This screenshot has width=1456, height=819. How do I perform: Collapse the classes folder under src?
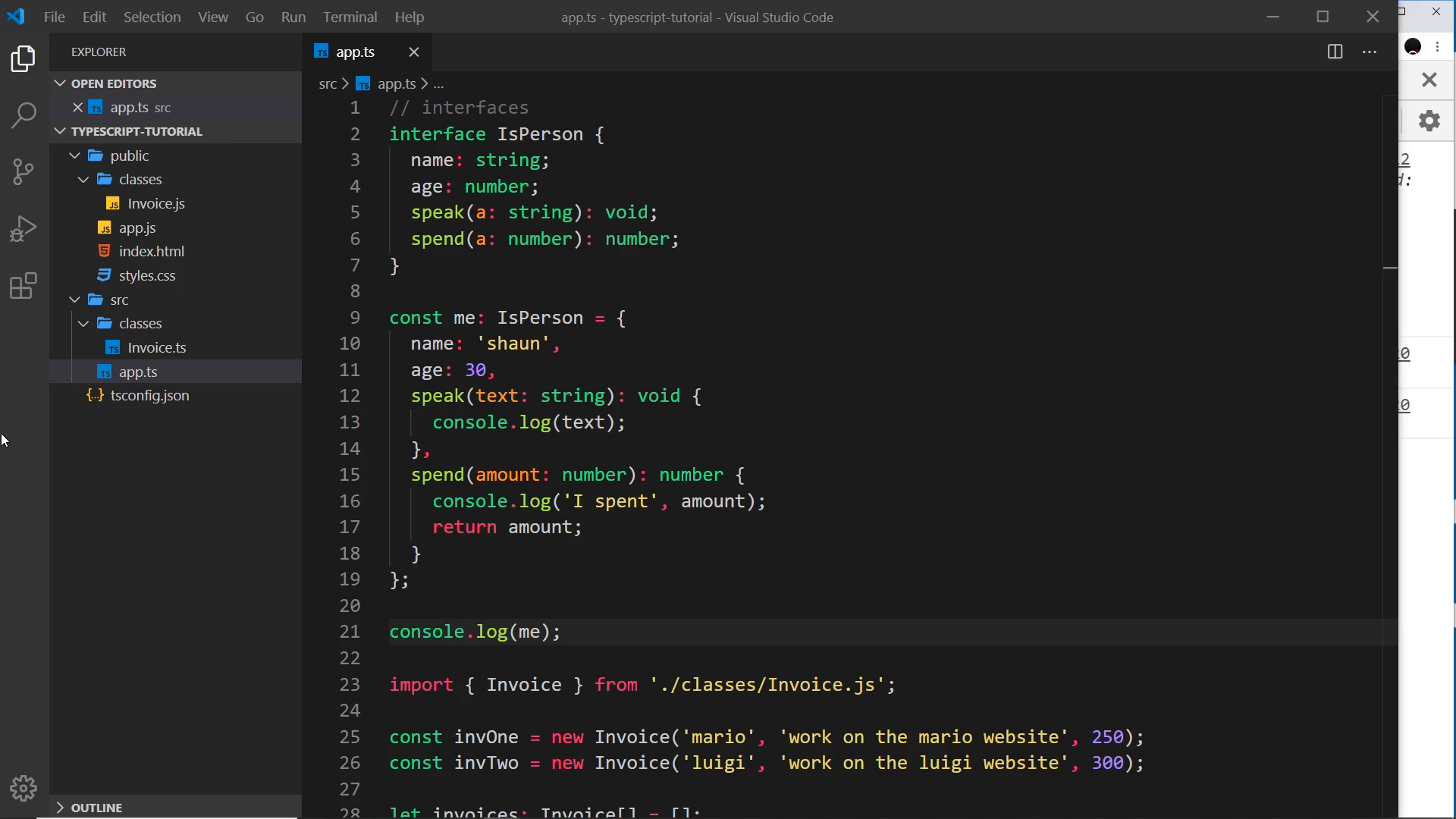[140, 323]
